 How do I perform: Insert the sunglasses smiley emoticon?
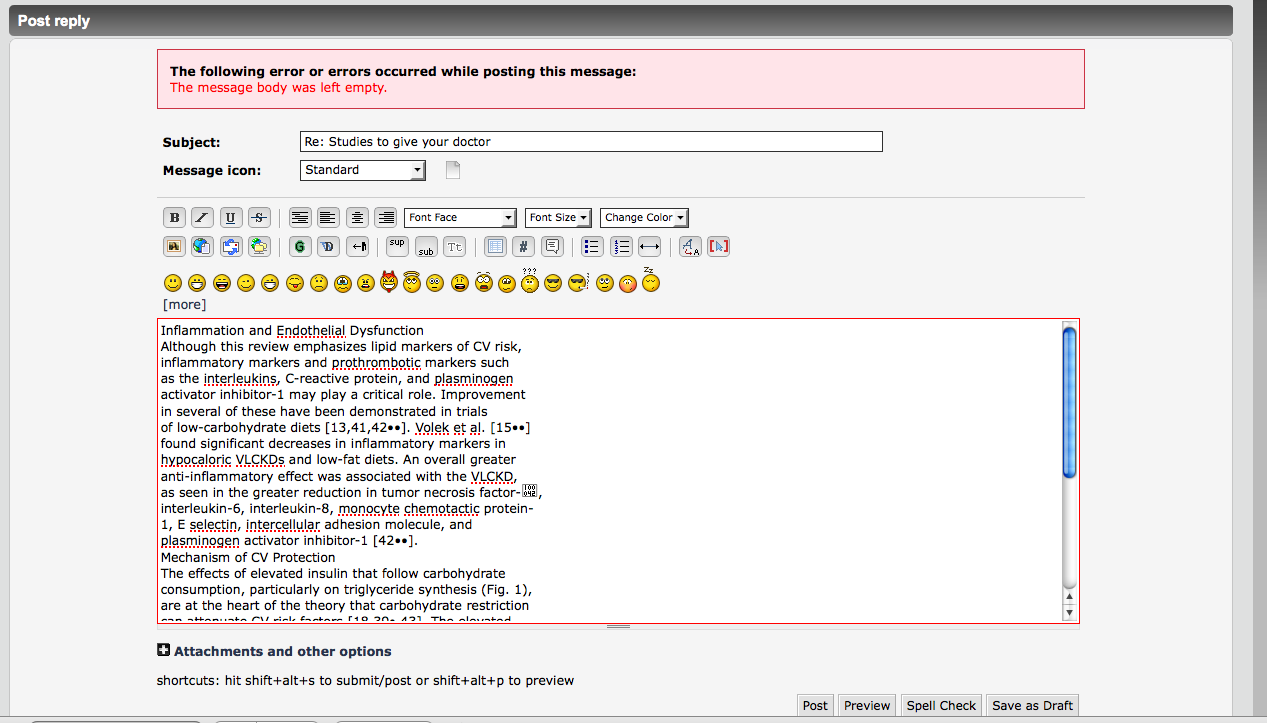553,284
